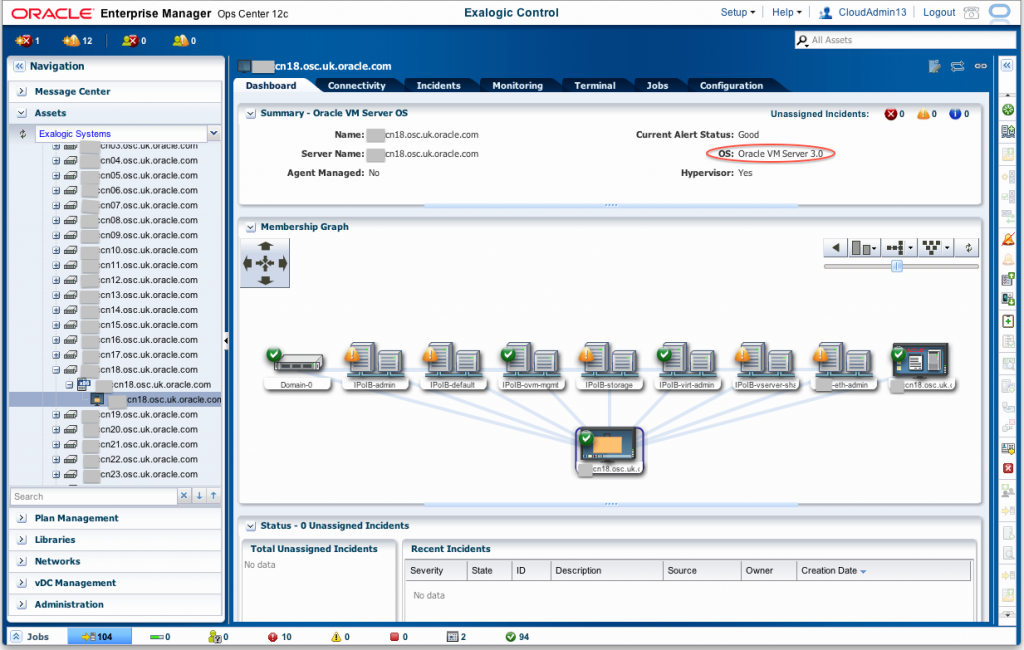Jump to previous search result up arrow

(x=214, y=496)
